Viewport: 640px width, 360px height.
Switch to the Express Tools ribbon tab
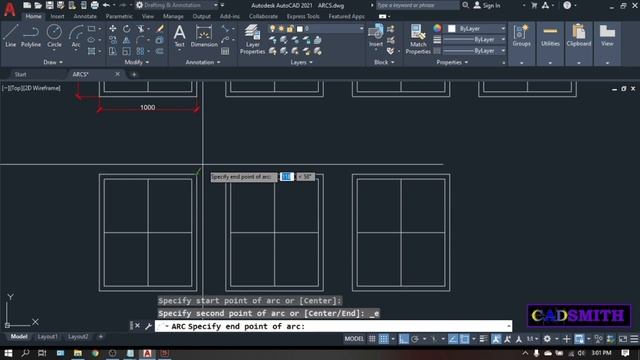(x=303, y=16)
